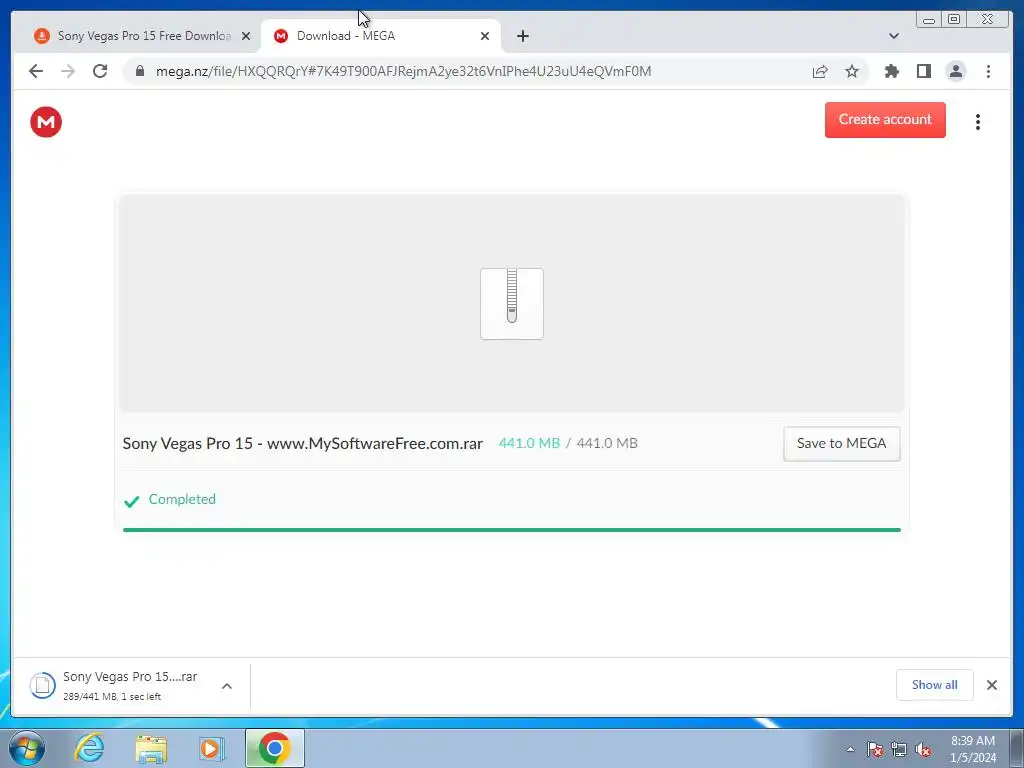
Task: Open Windows Start menu
Action: (x=26, y=748)
